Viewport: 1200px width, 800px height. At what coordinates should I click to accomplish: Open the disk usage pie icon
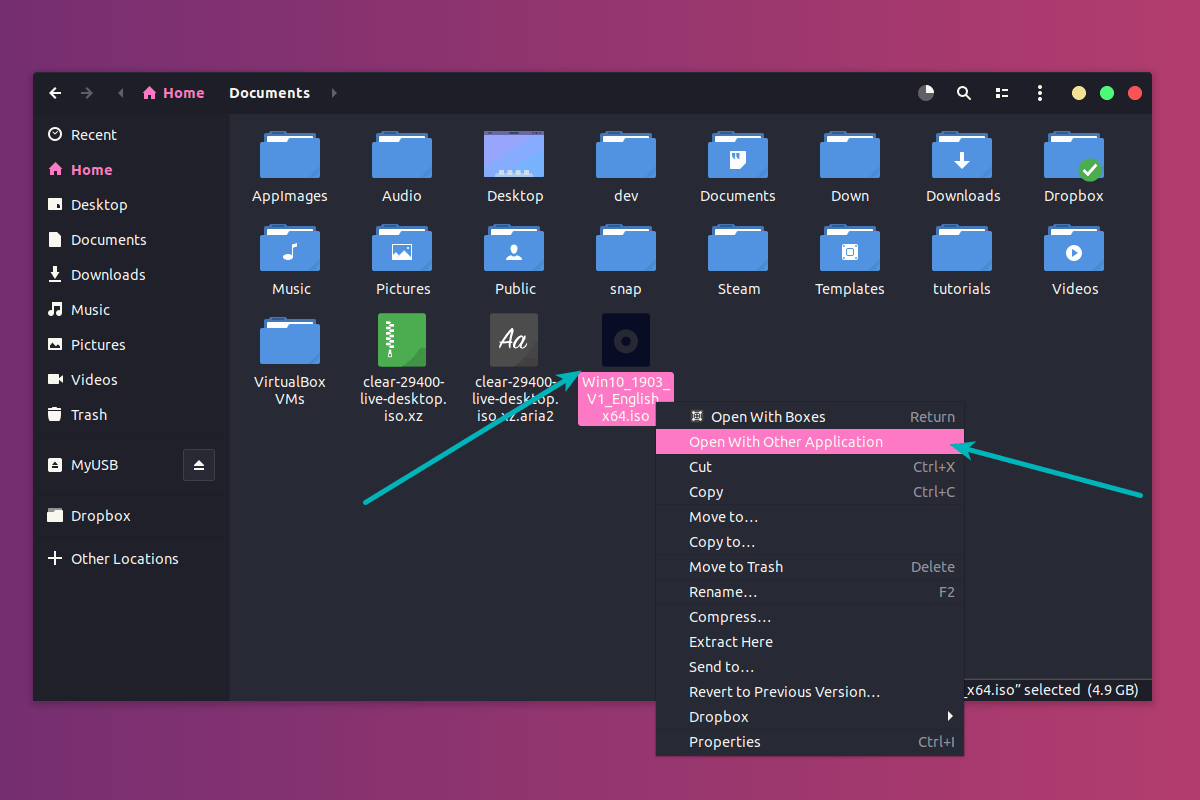pos(926,93)
